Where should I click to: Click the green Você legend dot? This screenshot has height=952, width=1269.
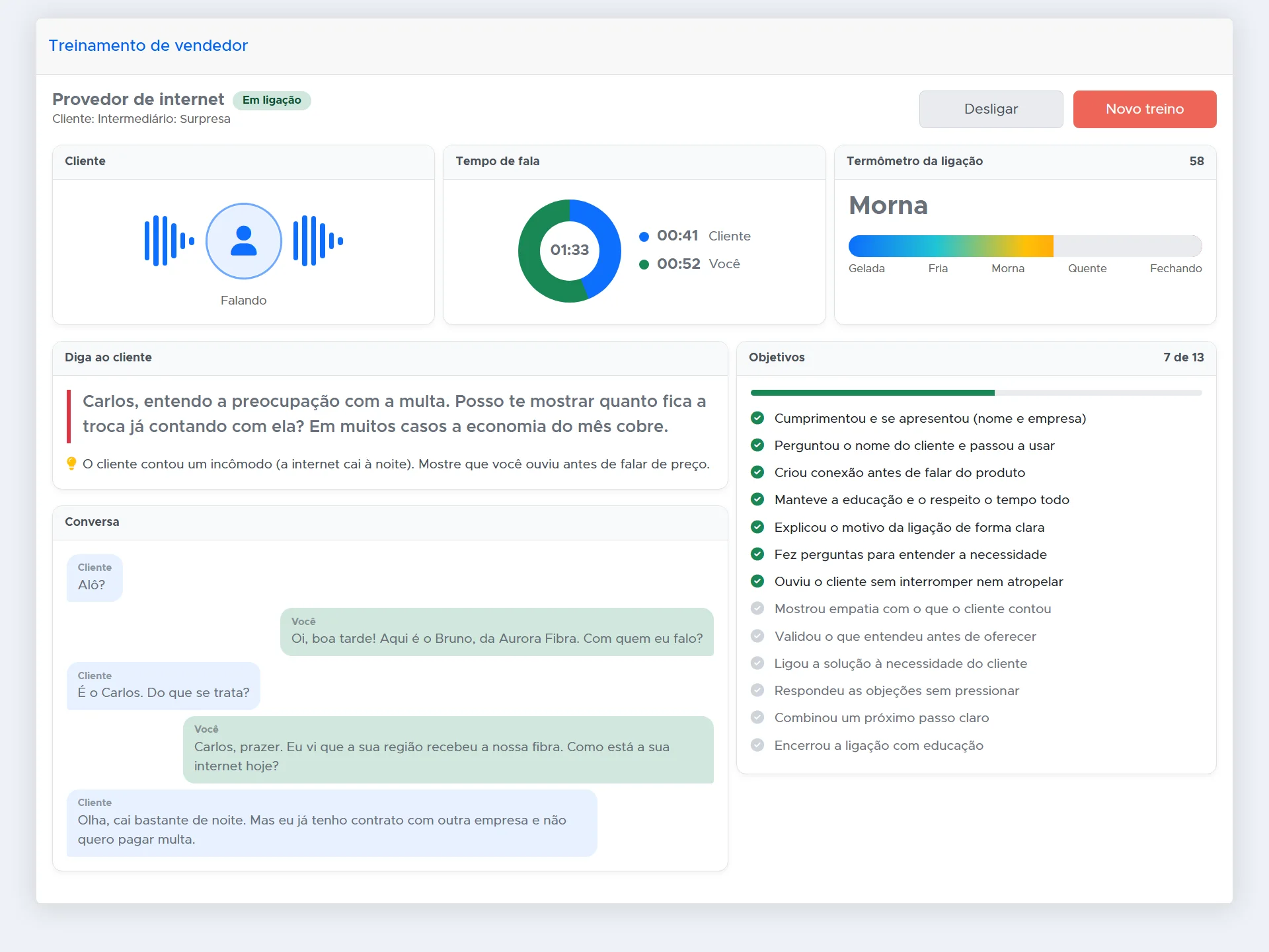coord(644,264)
